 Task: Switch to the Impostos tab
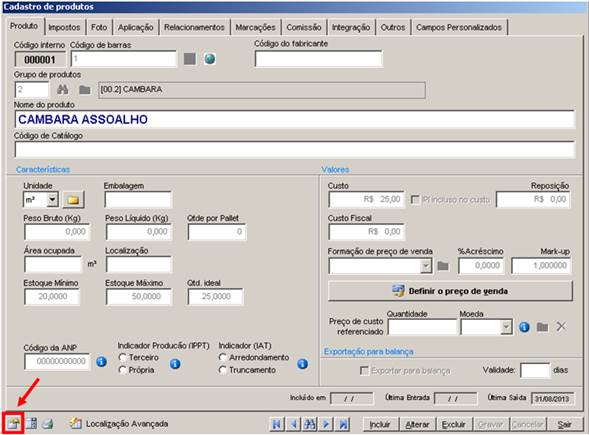(x=64, y=27)
